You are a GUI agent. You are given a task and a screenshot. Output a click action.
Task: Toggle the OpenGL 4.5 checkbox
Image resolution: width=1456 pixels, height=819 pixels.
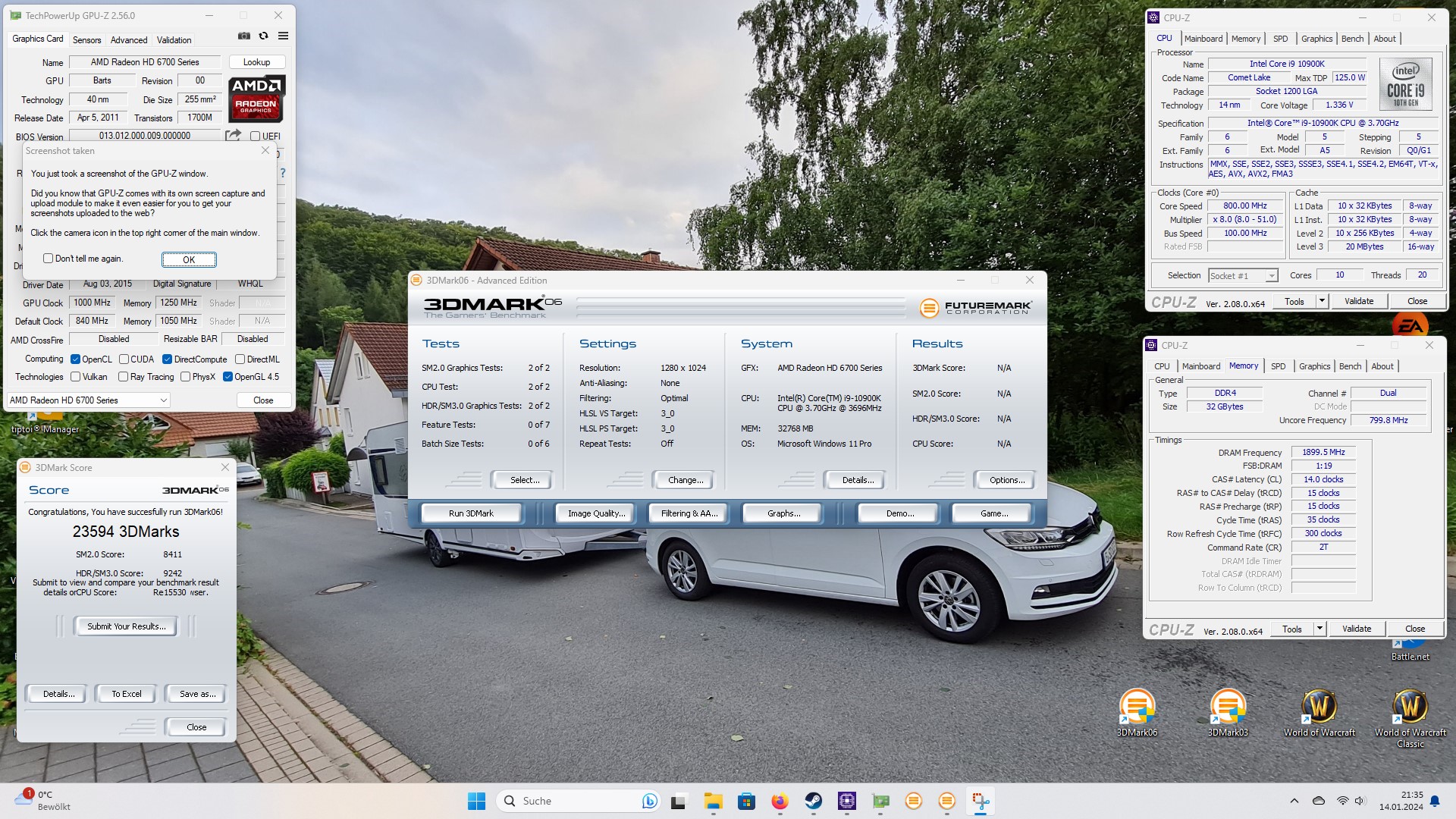click(227, 377)
